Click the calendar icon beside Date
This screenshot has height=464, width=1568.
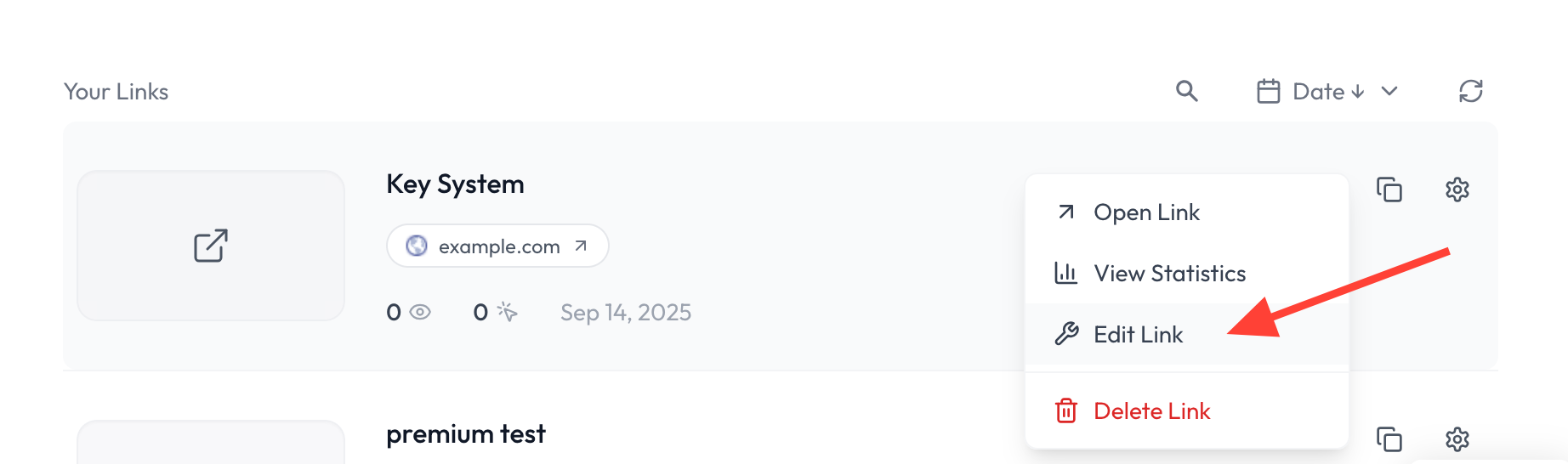[x=1269, y=91]
